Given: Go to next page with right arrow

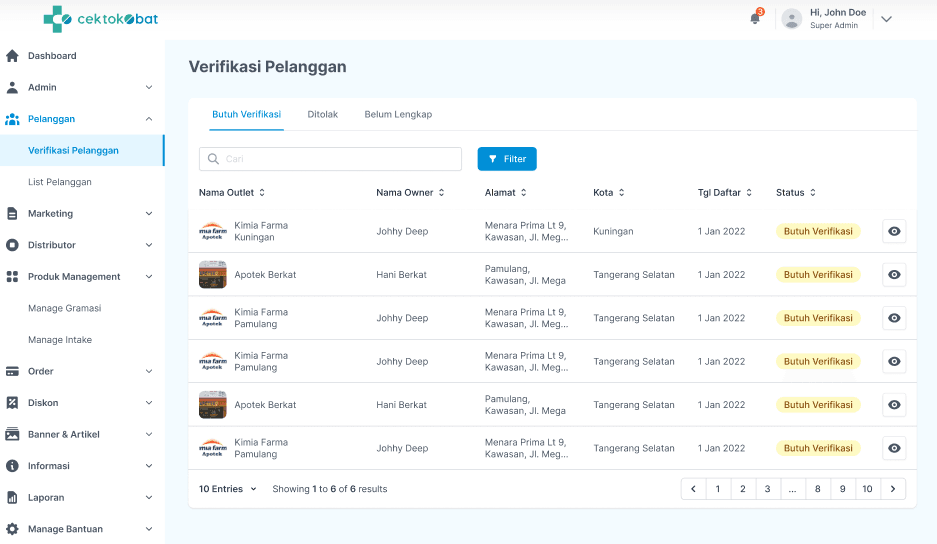Looking at the screenshot, I should [x=893, y=489].
